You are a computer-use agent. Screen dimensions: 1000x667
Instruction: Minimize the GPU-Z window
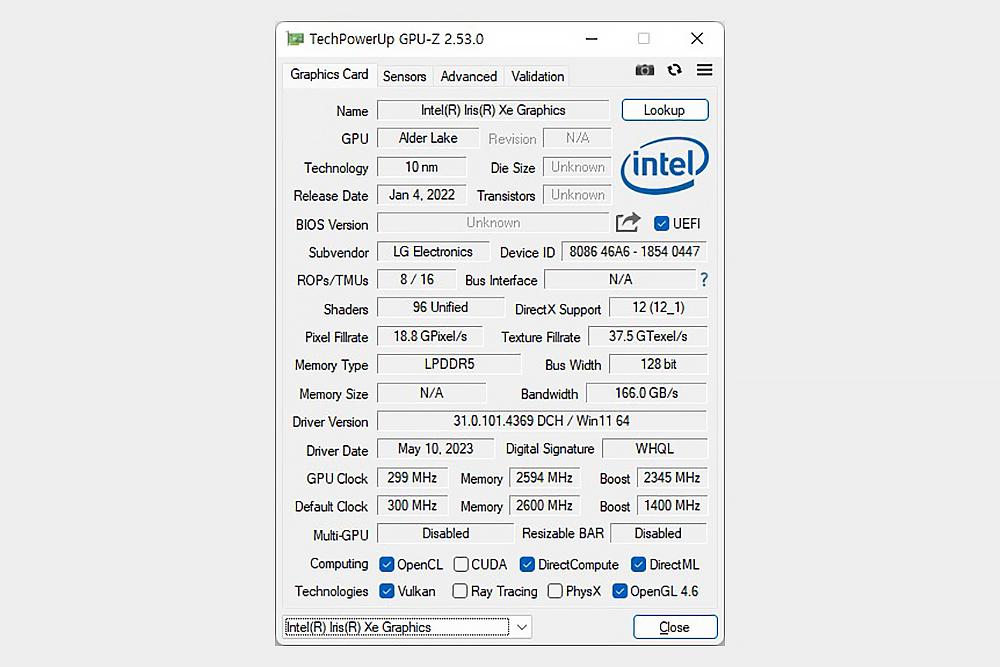coord(591,39)
